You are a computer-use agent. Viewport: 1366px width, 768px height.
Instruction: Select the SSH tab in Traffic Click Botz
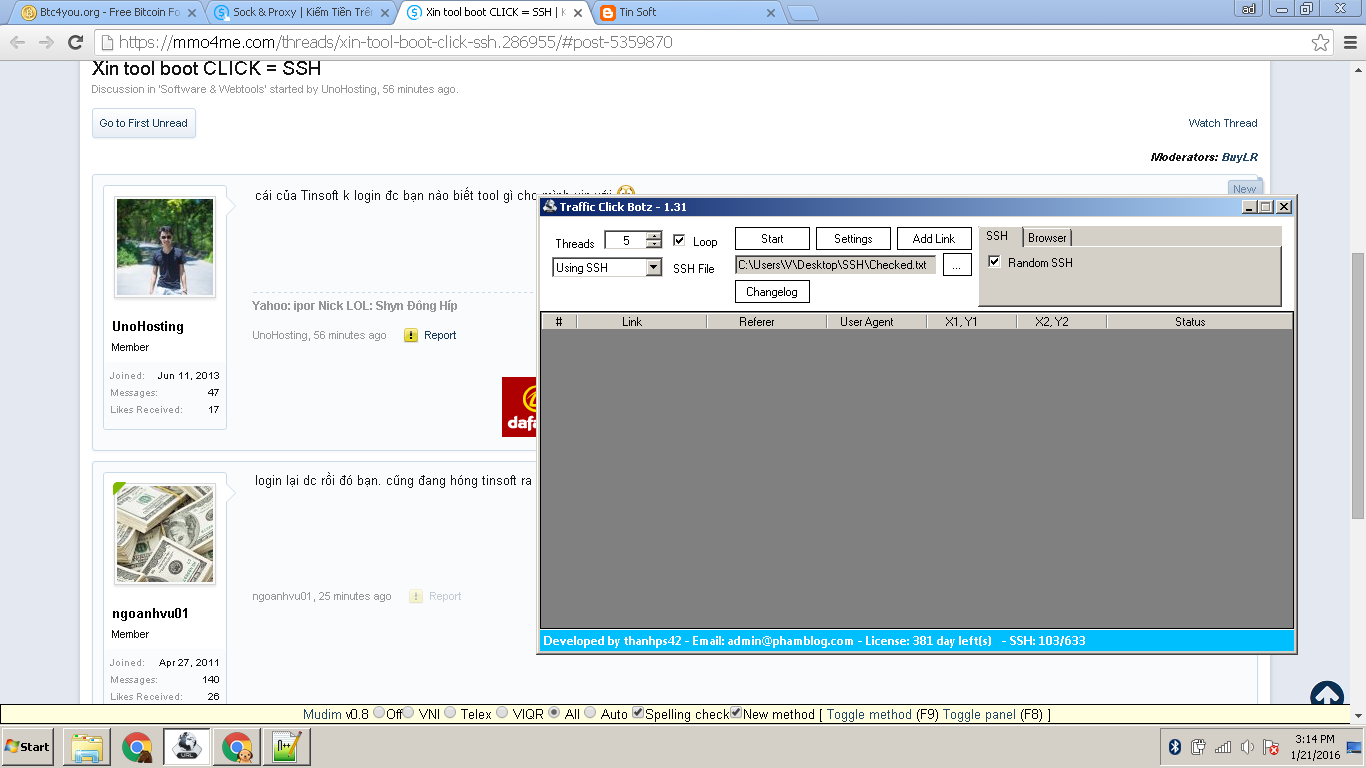pyautogui.click(x=997, y=236)
